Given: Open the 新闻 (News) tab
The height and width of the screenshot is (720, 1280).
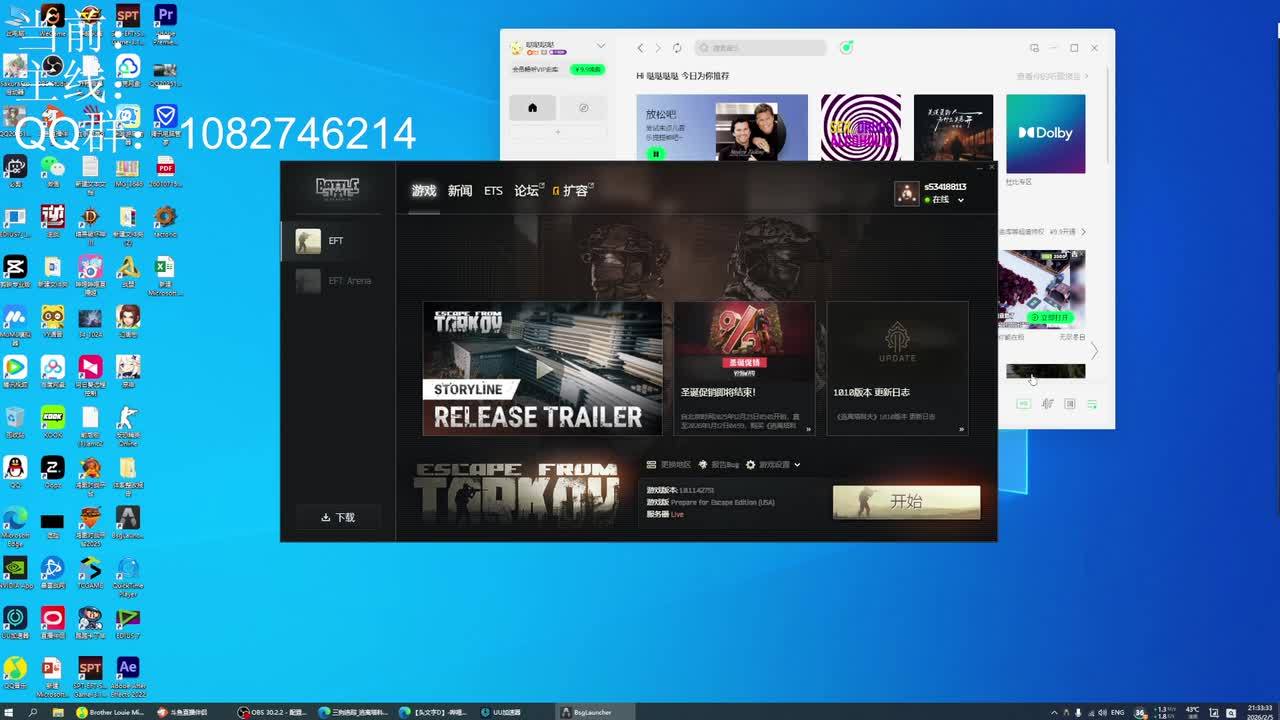Looking at the screenshot, I should click(459, 191).
